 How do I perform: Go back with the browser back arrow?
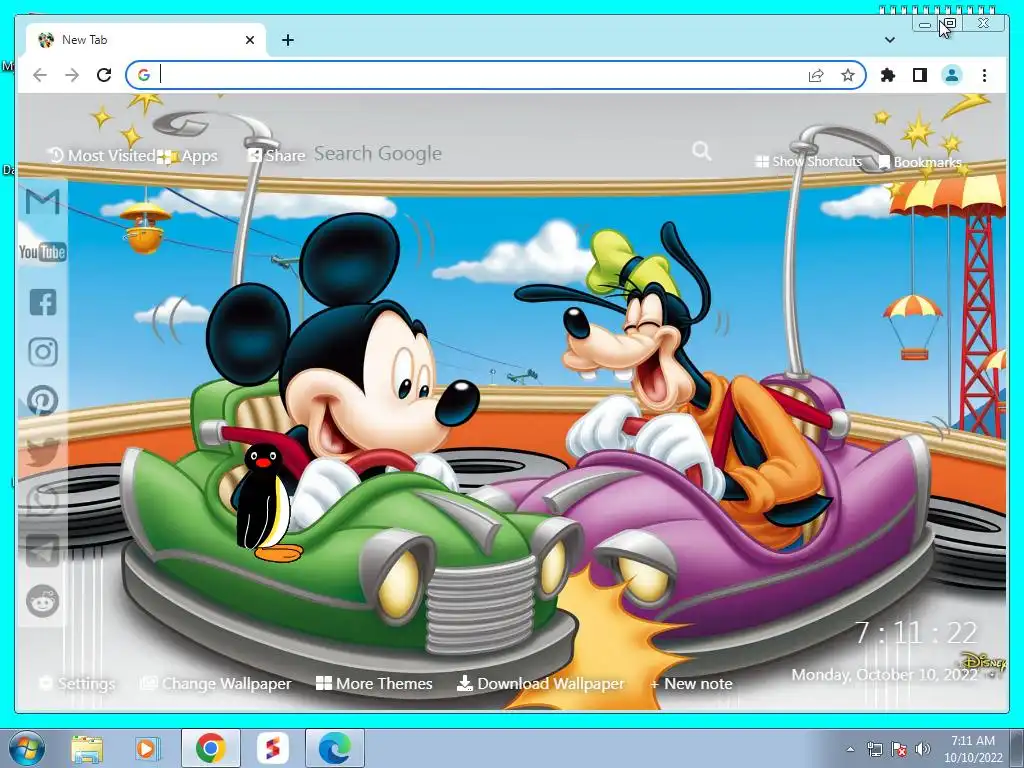[40, 75]
